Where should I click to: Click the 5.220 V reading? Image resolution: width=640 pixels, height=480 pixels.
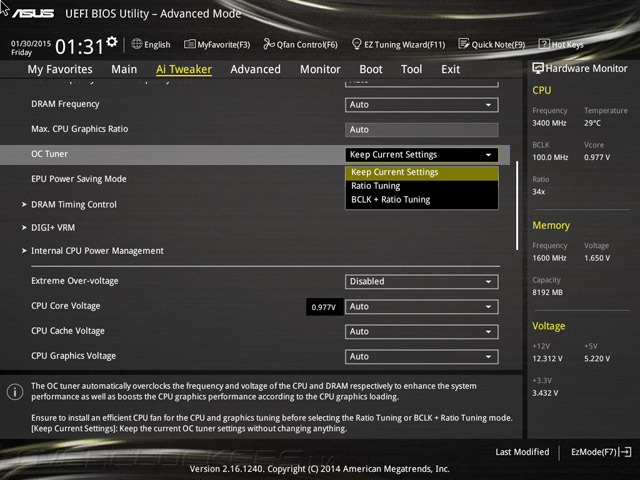tap(597, 358)
